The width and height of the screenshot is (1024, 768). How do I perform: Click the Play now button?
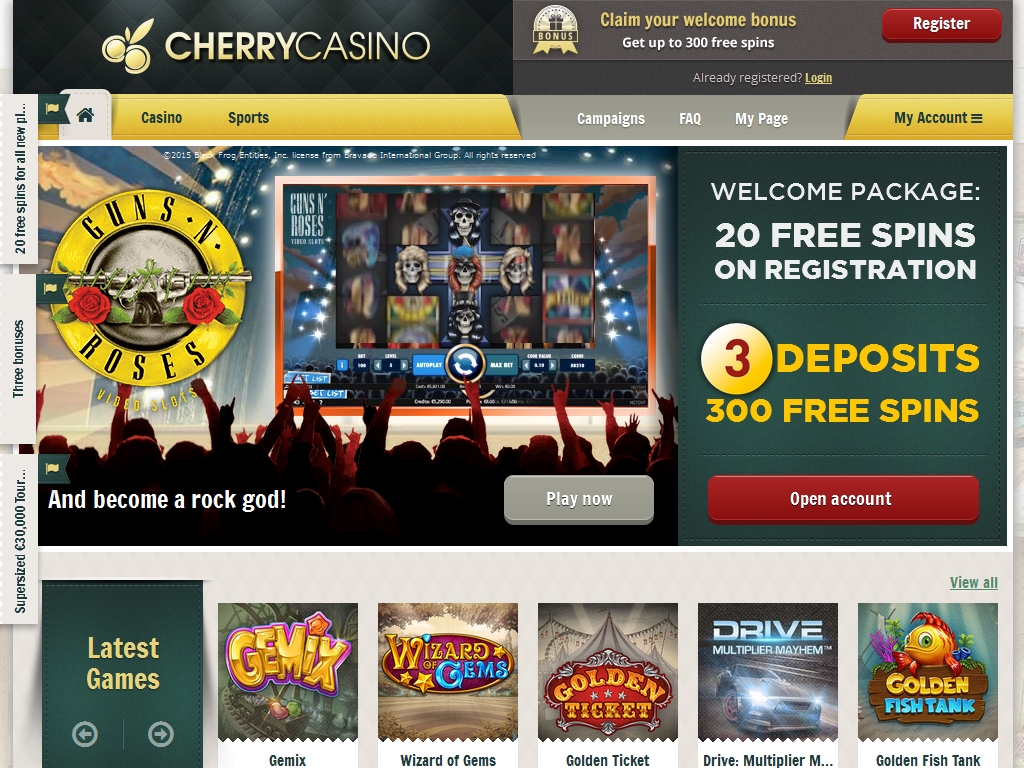(x=579, y=499)
